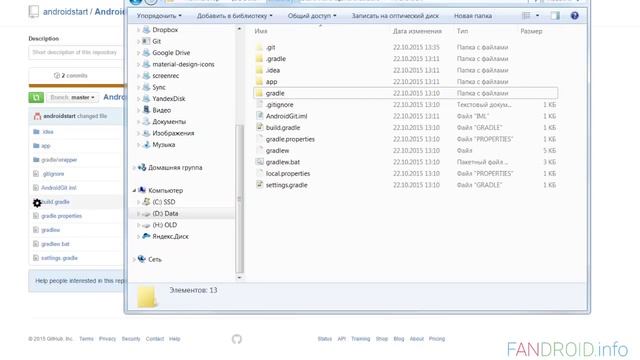640x360 pixels.
Task: Click the Dropbox icon in navigation pane
Action: (146, 30)
